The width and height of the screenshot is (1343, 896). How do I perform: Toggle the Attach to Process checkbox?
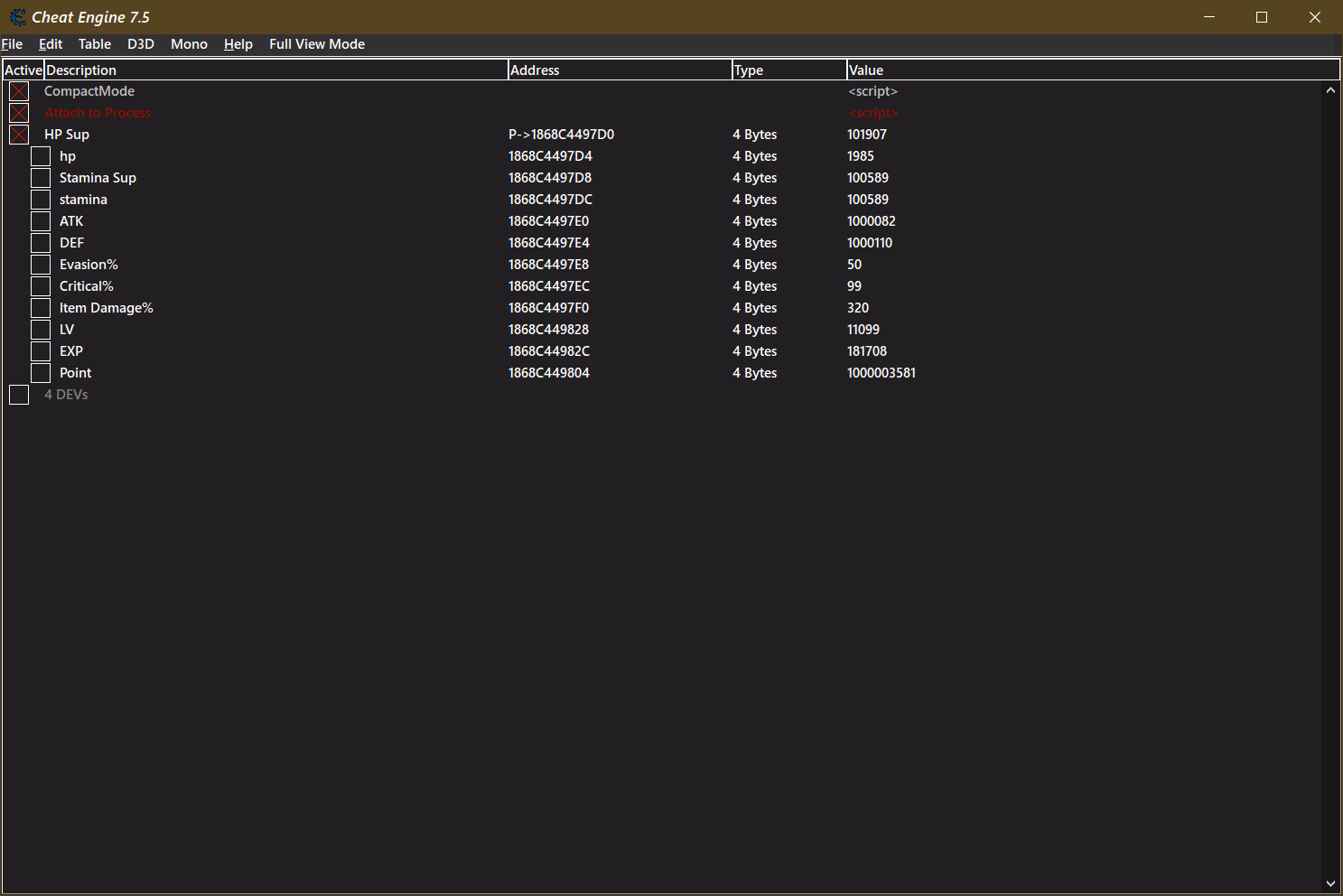[x=19, y=113]
